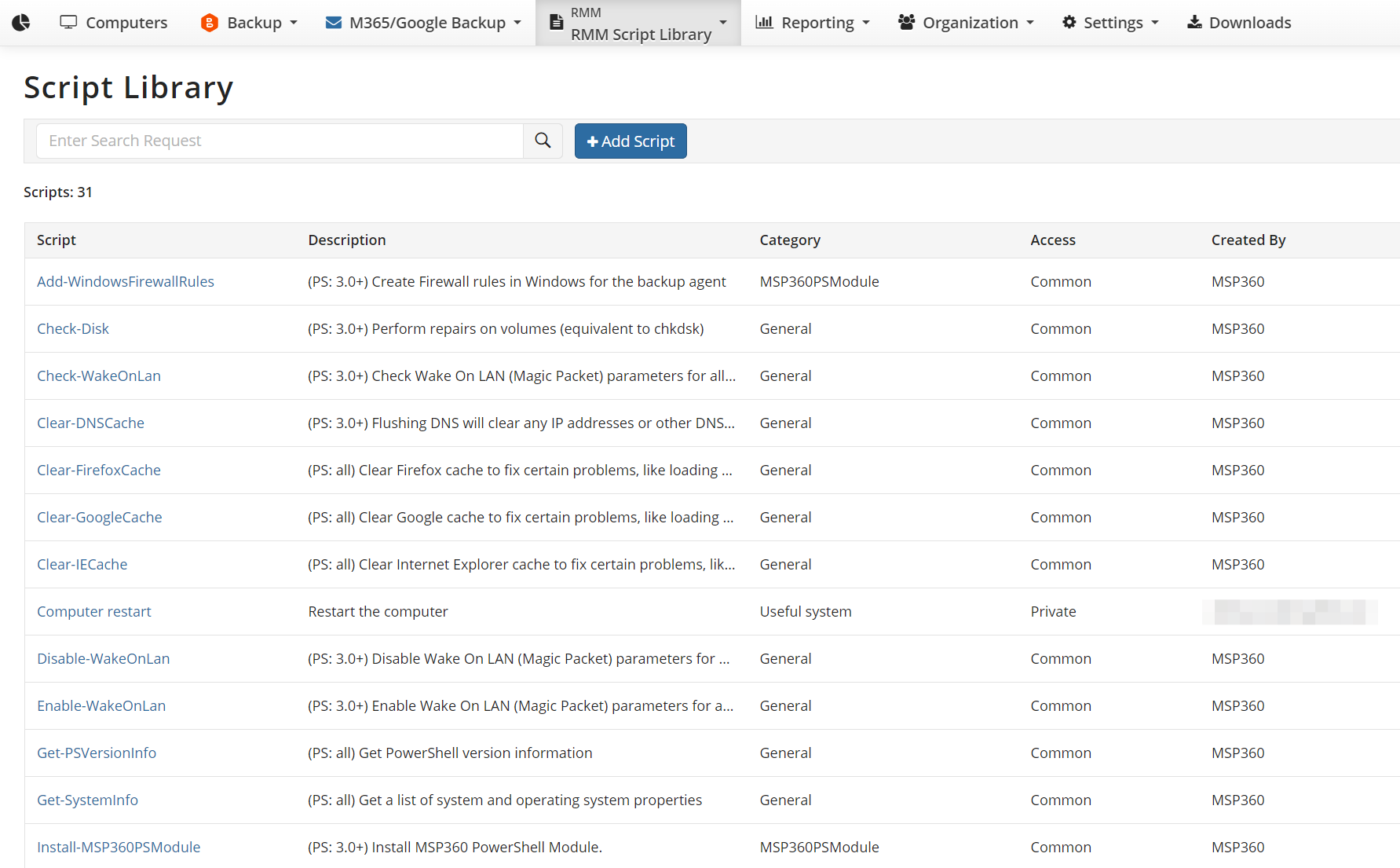Image resolution: width=1400 pixels, height=868 pixels.
Task: Open the Enable-WakeOnLan script
Action: tap(101, 705)
